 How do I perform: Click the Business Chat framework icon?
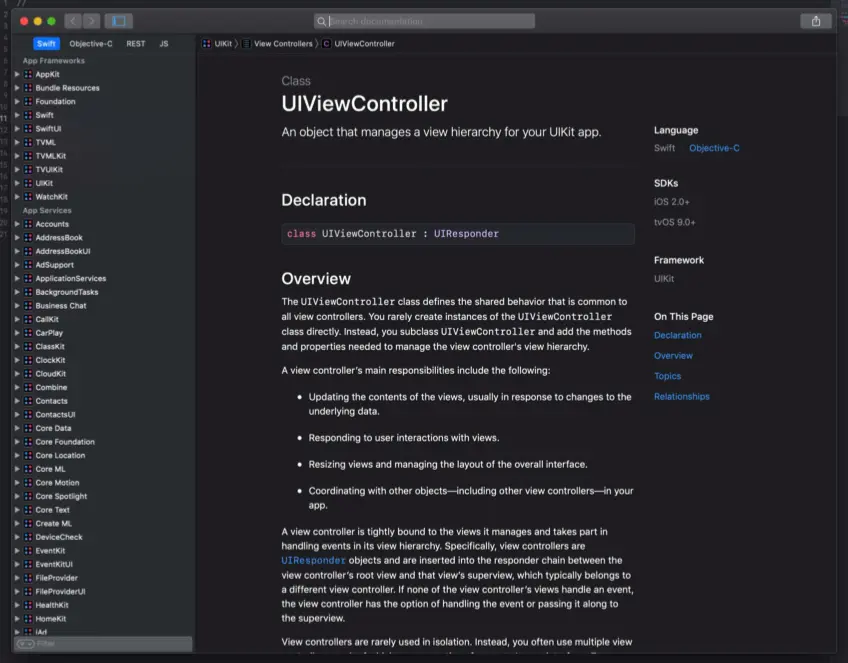pyautogui.click(x=28, y=306)
